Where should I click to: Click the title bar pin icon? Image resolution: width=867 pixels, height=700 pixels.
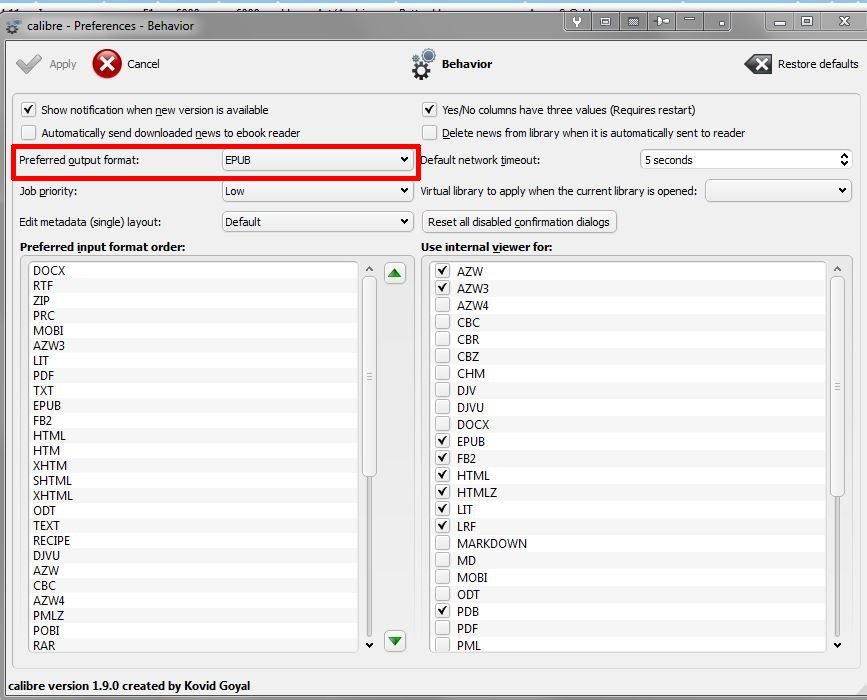click(661, 22)
